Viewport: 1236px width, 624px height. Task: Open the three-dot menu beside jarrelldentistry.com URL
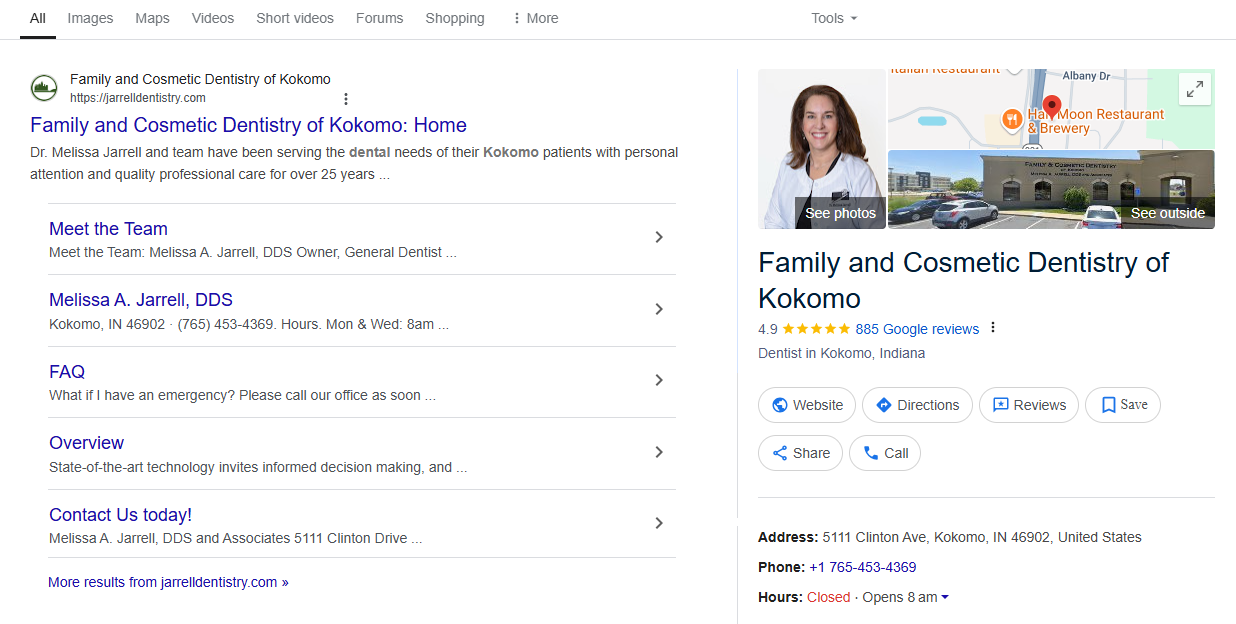click(346, 99)
